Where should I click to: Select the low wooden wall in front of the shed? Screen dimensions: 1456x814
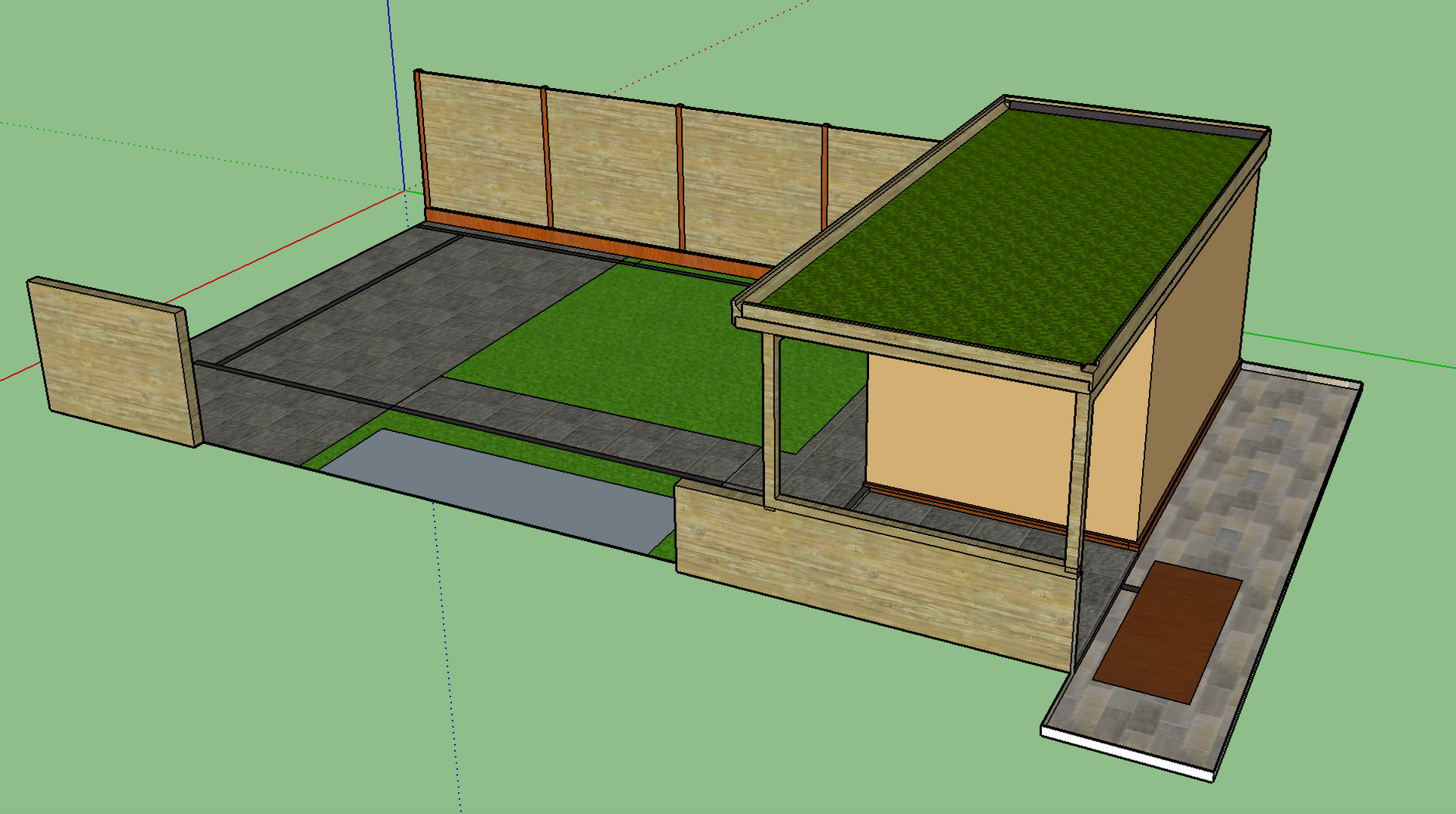pyautogui.click(x=876, y=574)
